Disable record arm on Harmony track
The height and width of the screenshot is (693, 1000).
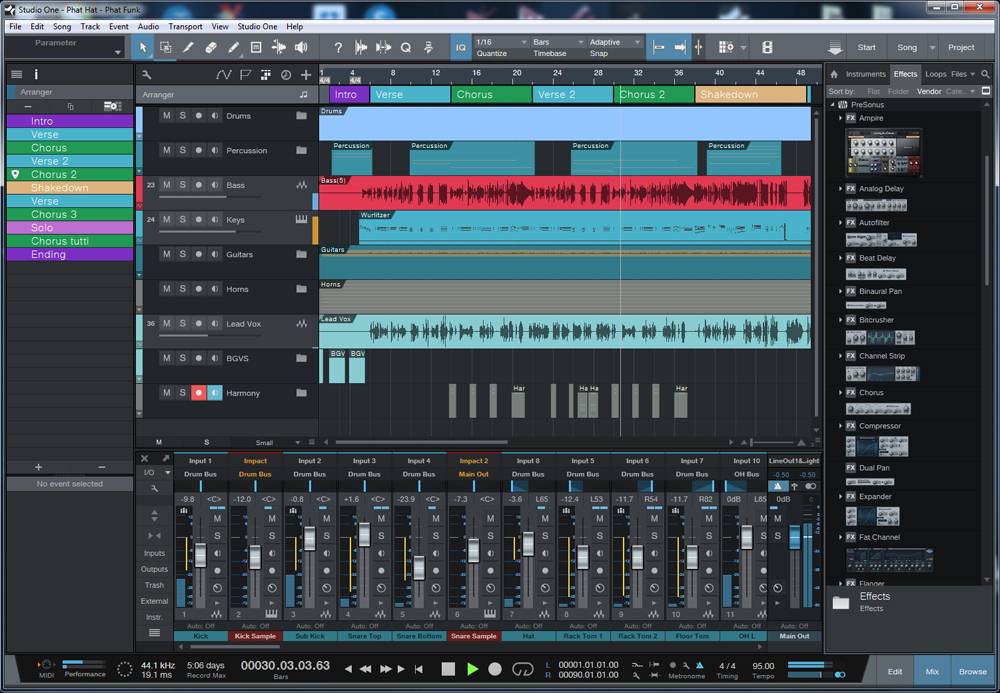[199, 393]
